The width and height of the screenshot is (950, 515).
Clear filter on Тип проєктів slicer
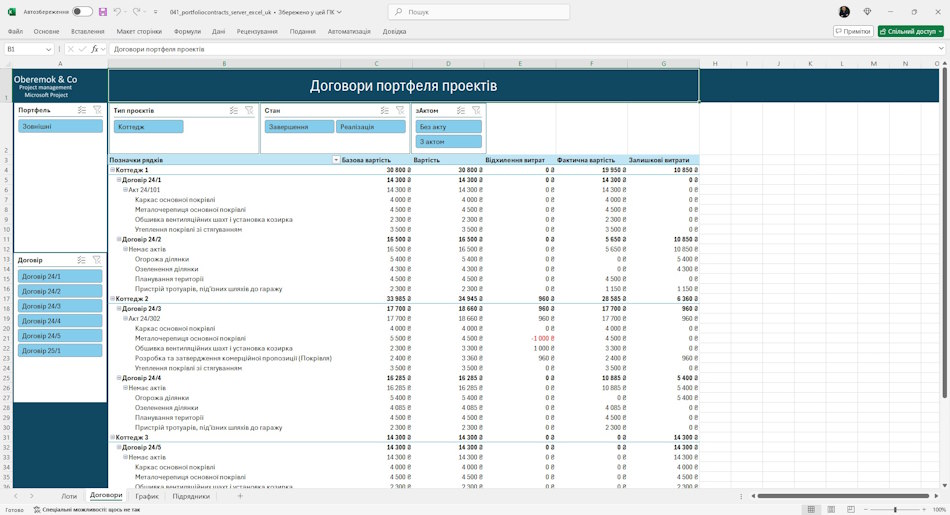point(249,110)
